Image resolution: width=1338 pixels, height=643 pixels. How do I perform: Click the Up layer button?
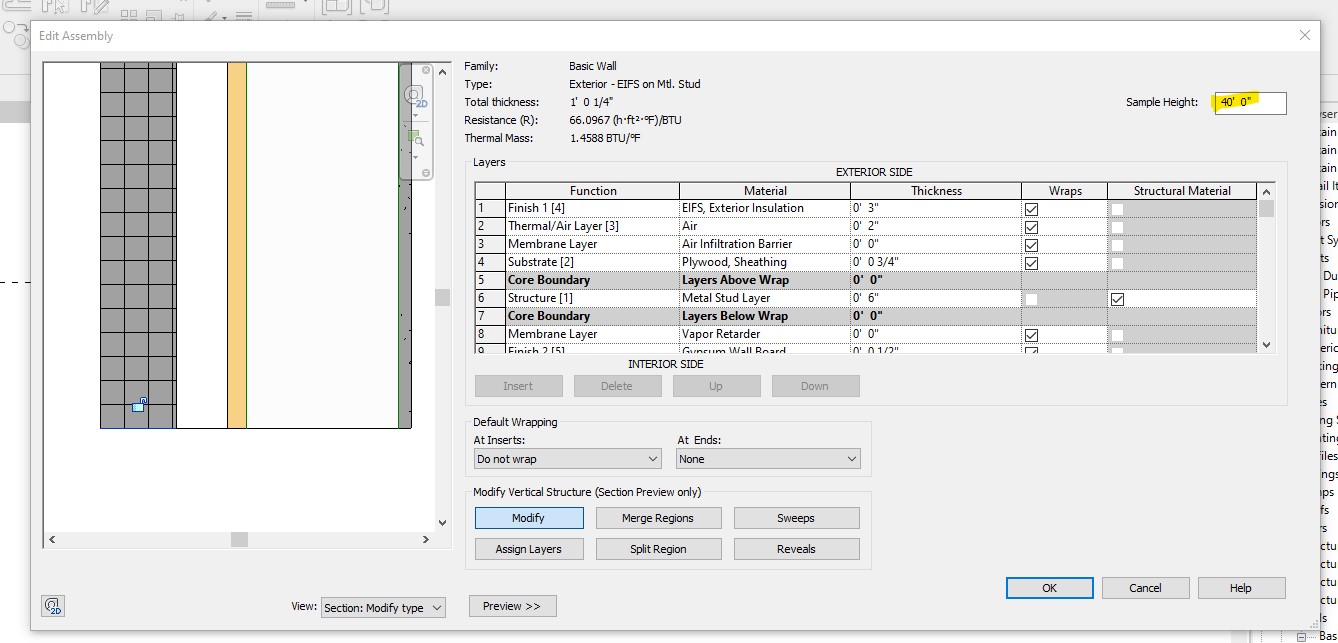pyautogui.click(x=716, y=386)
